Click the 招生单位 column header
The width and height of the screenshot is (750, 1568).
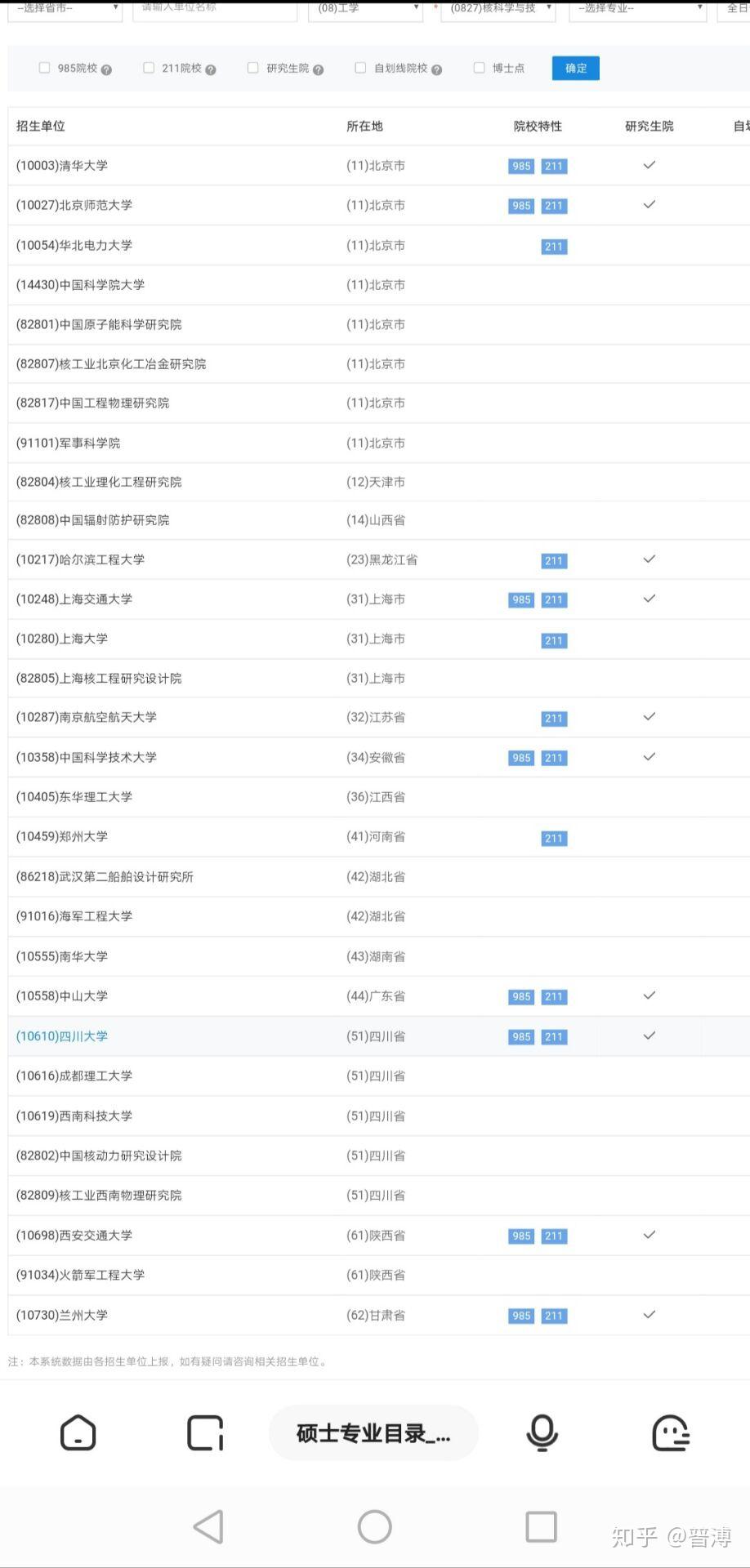pyautogui.click(x=41, y=127)
